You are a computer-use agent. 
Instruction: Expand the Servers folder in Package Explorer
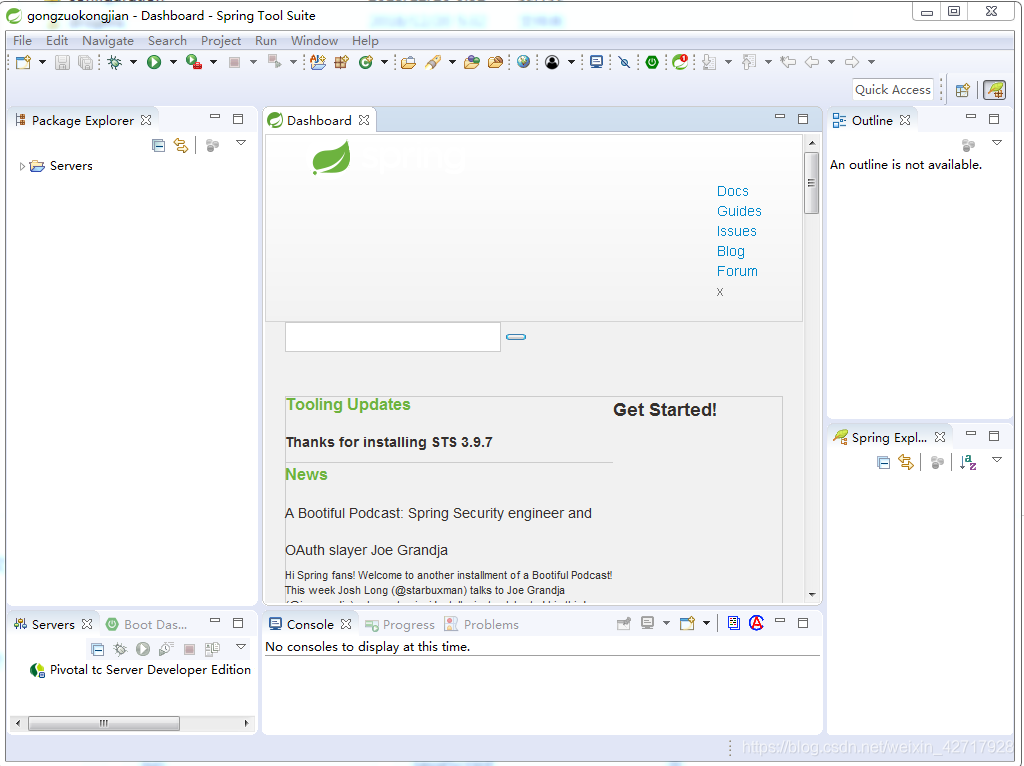pos(22,167)
